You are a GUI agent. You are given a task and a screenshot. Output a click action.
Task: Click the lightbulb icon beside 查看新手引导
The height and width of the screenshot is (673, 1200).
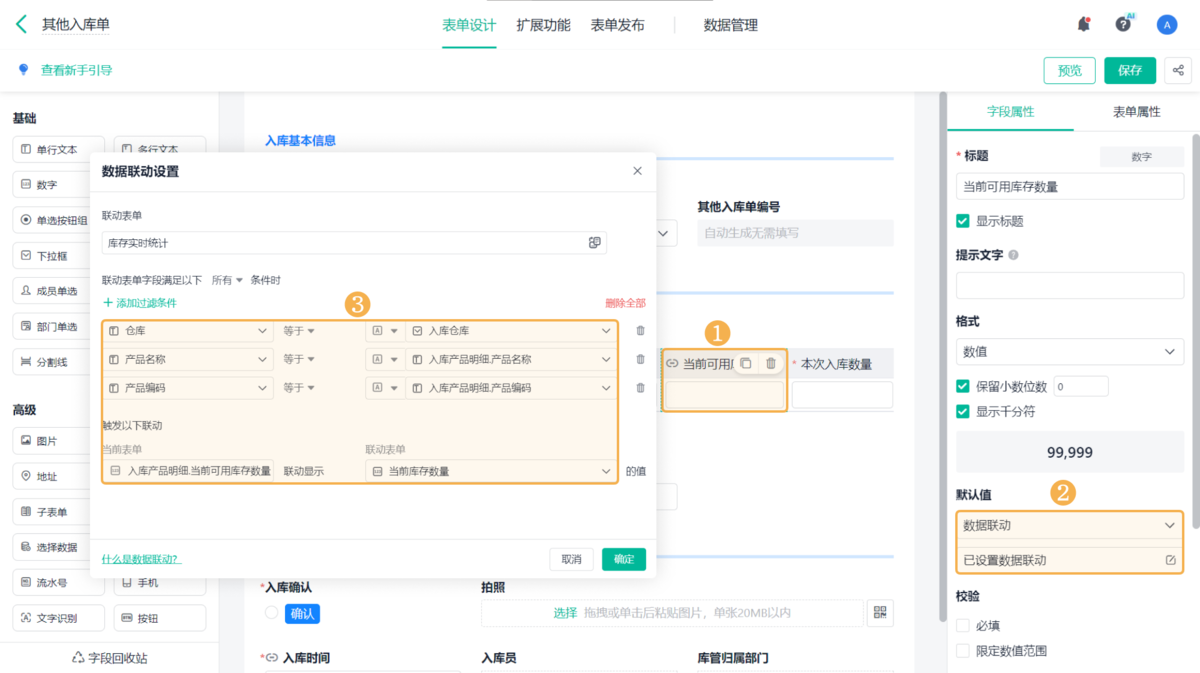click(x=23, y=70)
